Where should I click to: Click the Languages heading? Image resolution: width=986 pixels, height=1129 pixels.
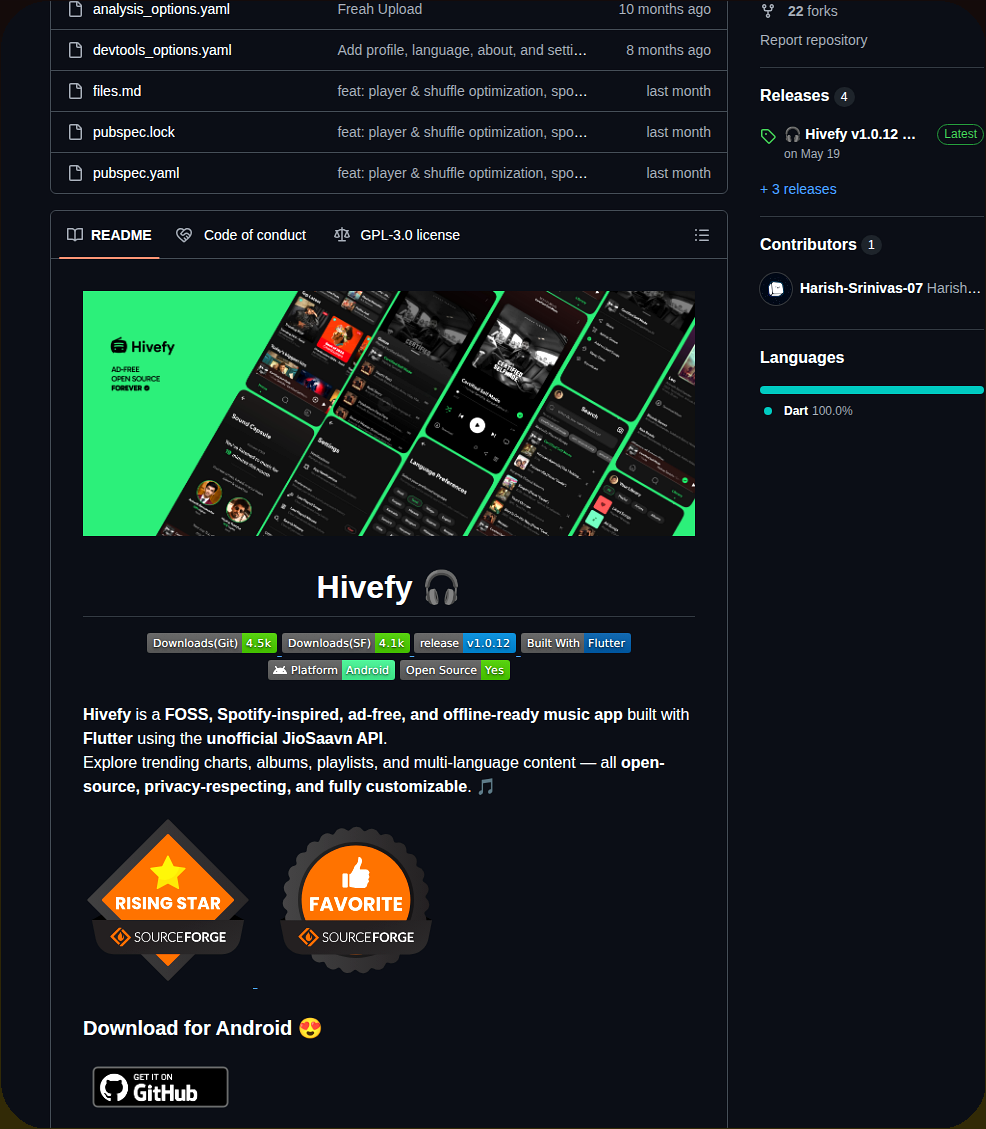click(x=802, y=357)
